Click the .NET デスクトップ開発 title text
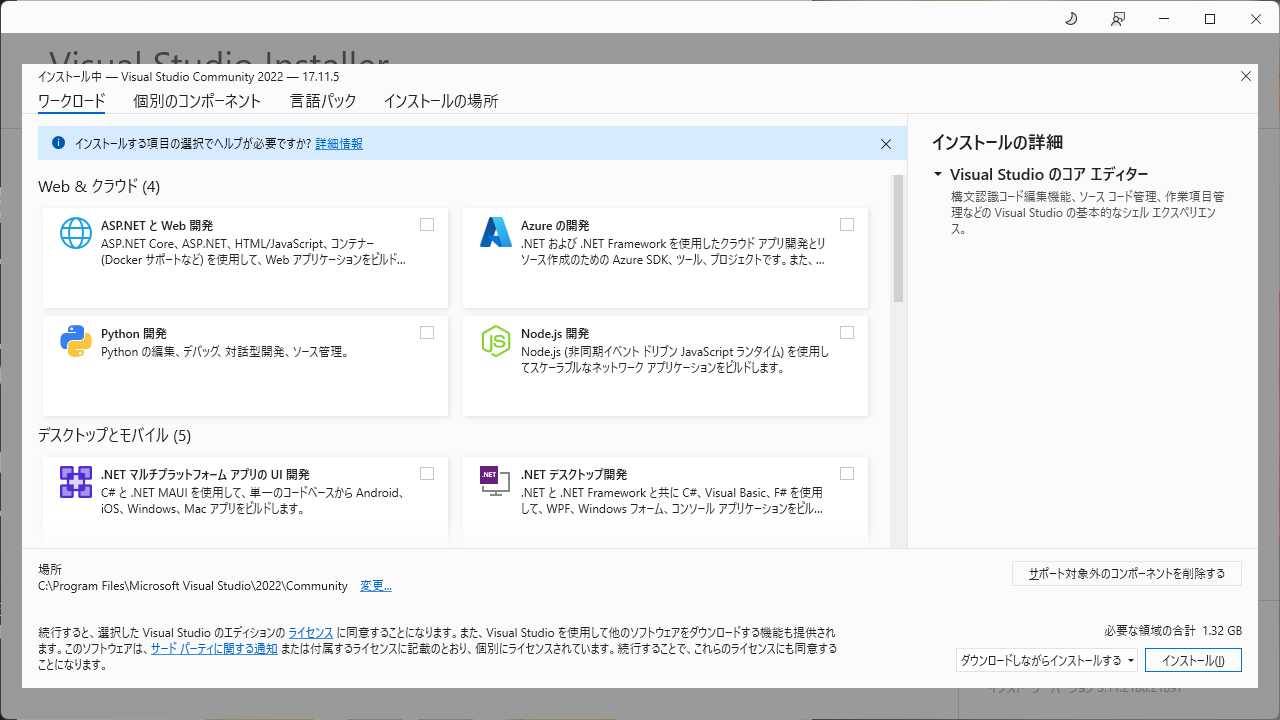This screenshot has height=720, width=1280. [574, 475]
